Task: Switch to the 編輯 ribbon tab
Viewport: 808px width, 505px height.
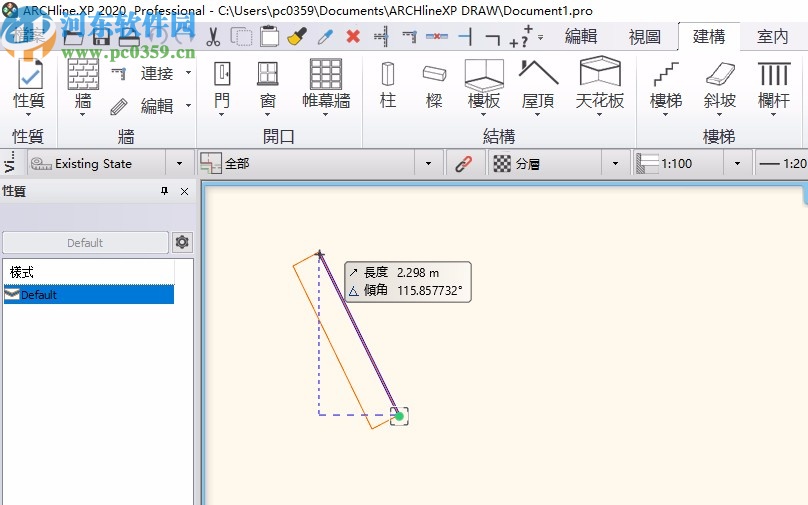Action: point(581,37)
